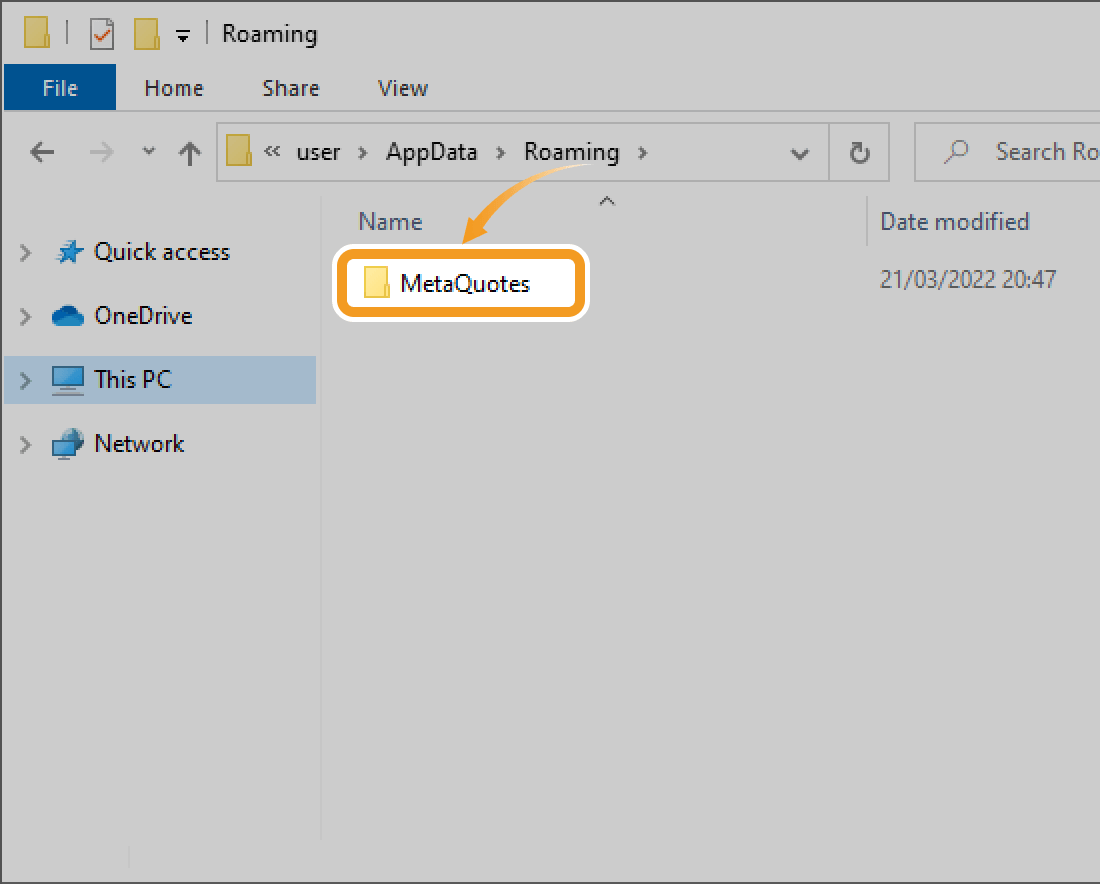Open the Share ribbon tab

pyautogui.click(x=290, y=88)
